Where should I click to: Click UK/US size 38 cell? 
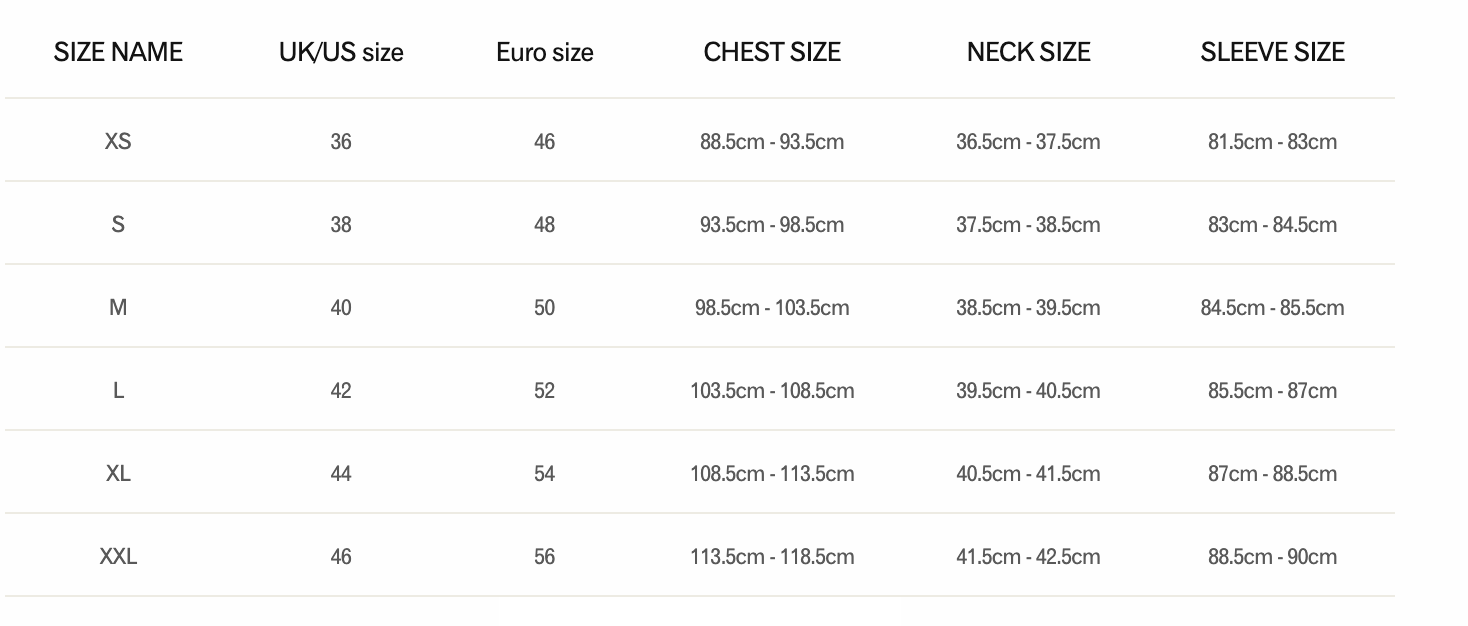pos(341,224)
